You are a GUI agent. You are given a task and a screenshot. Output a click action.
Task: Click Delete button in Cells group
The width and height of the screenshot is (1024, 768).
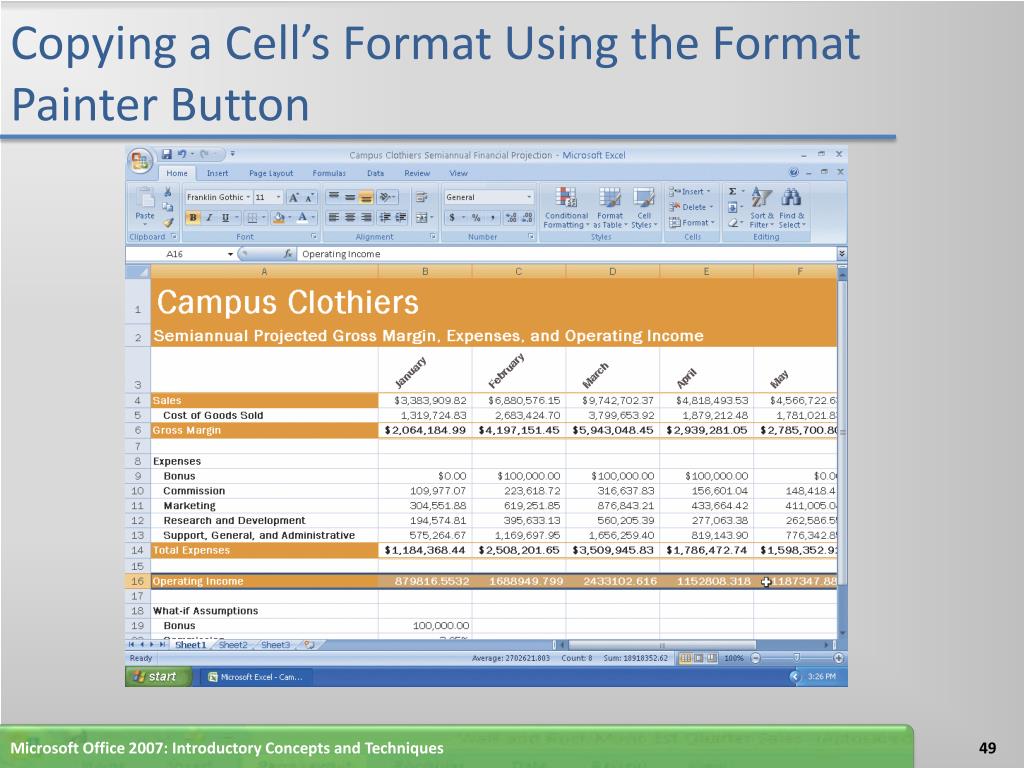692,207
